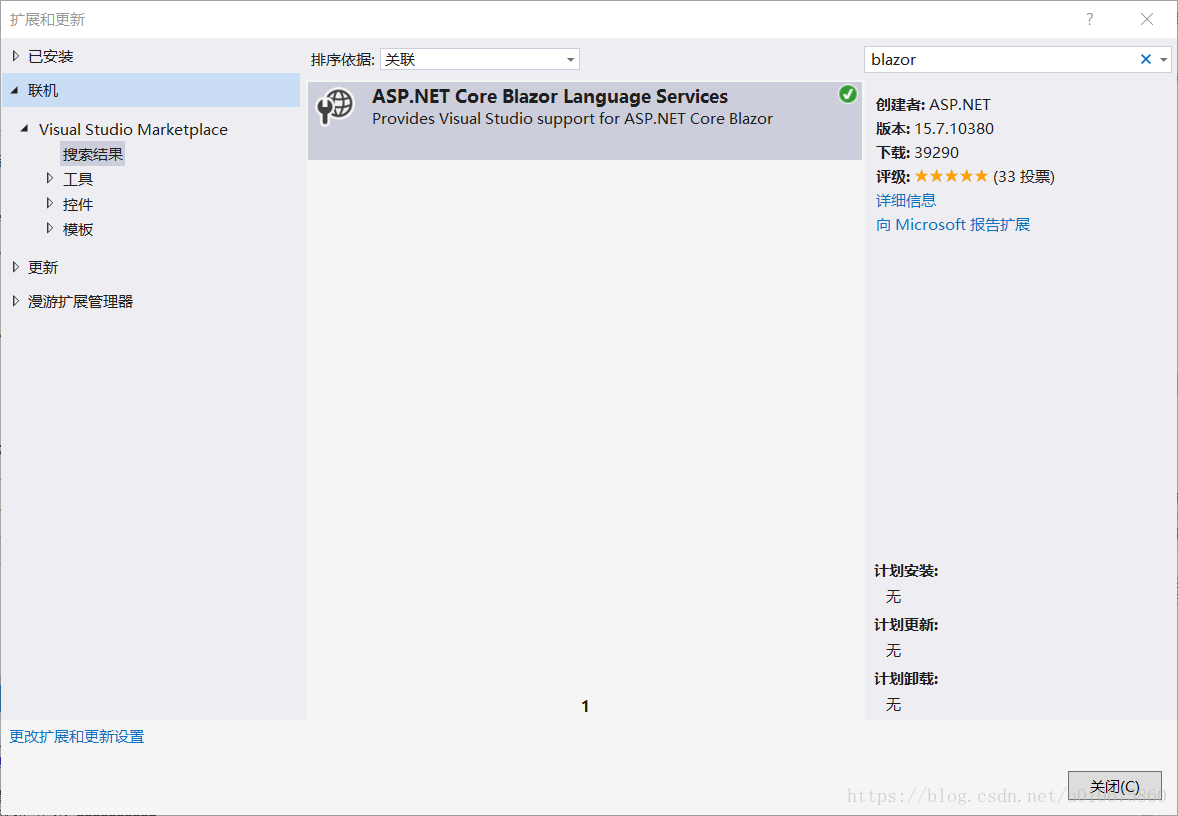Select the 模板 tree item
Screen dimensions: 1178x816
point(78,229)
